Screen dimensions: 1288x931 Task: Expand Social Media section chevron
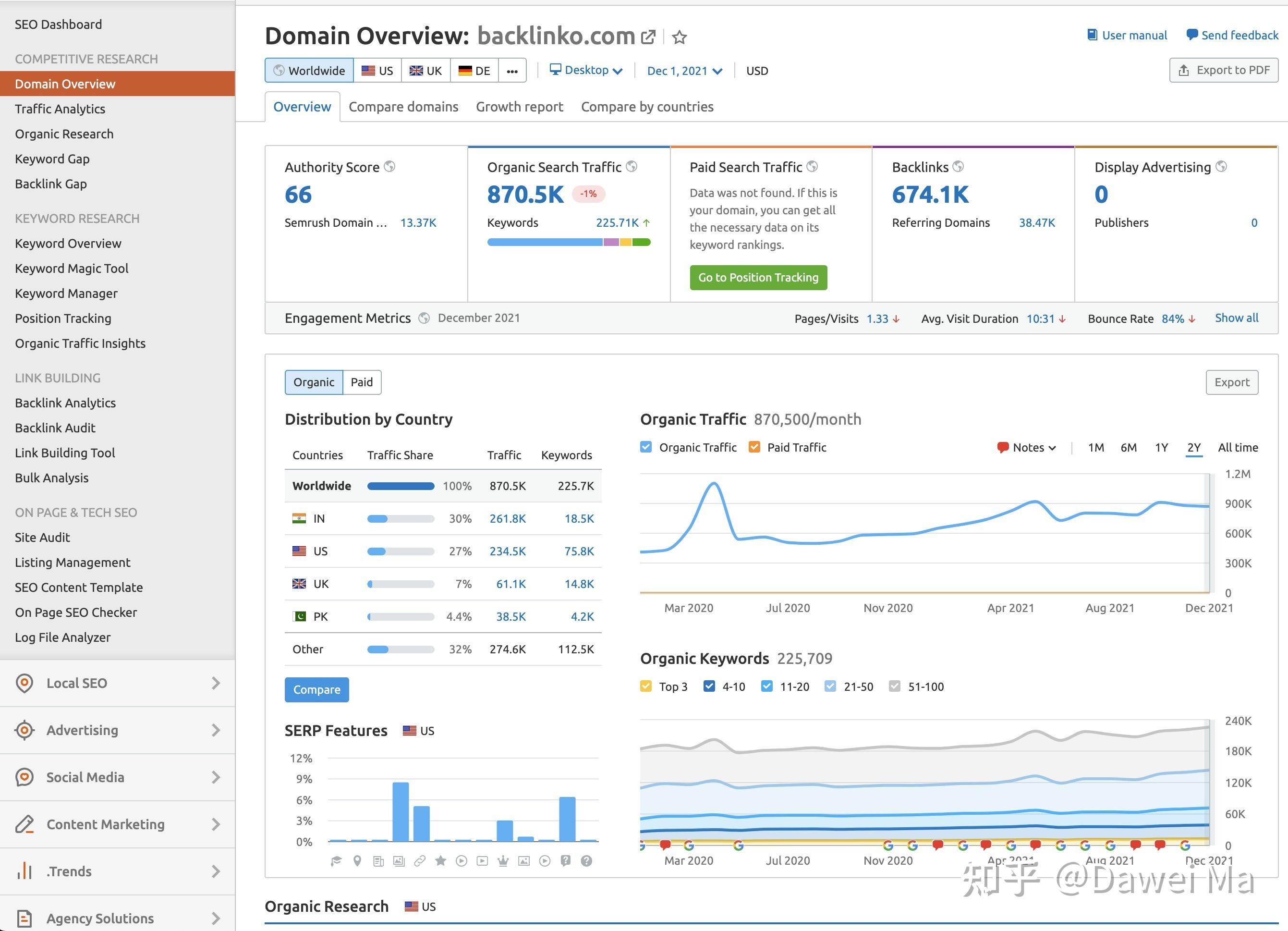coord(215,777)
